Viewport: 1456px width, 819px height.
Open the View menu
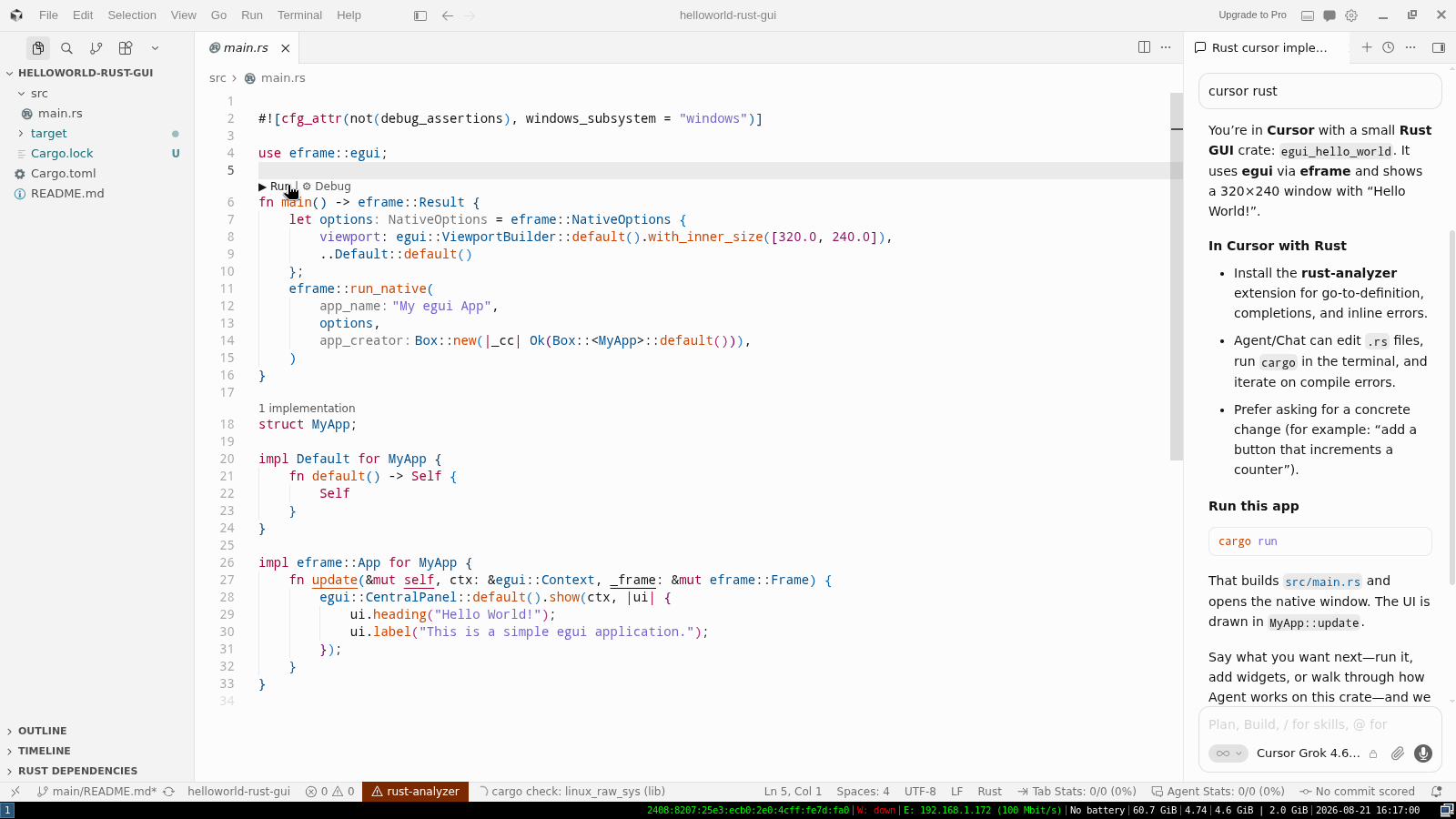184,15
